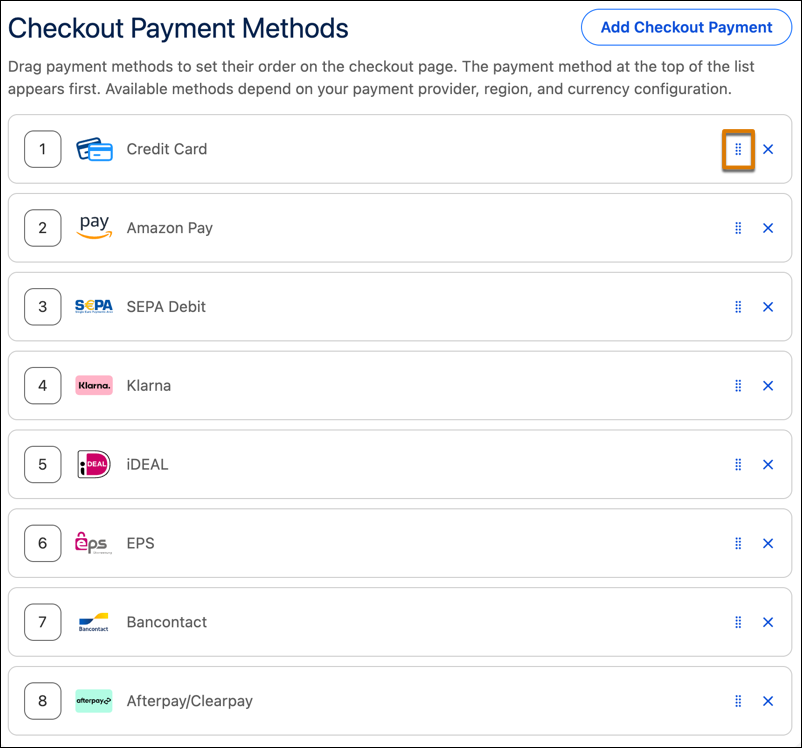This screenshot has width=802, height=748.
Task: Click the Bancontact drag handle icon
Action: pos(738,622)
